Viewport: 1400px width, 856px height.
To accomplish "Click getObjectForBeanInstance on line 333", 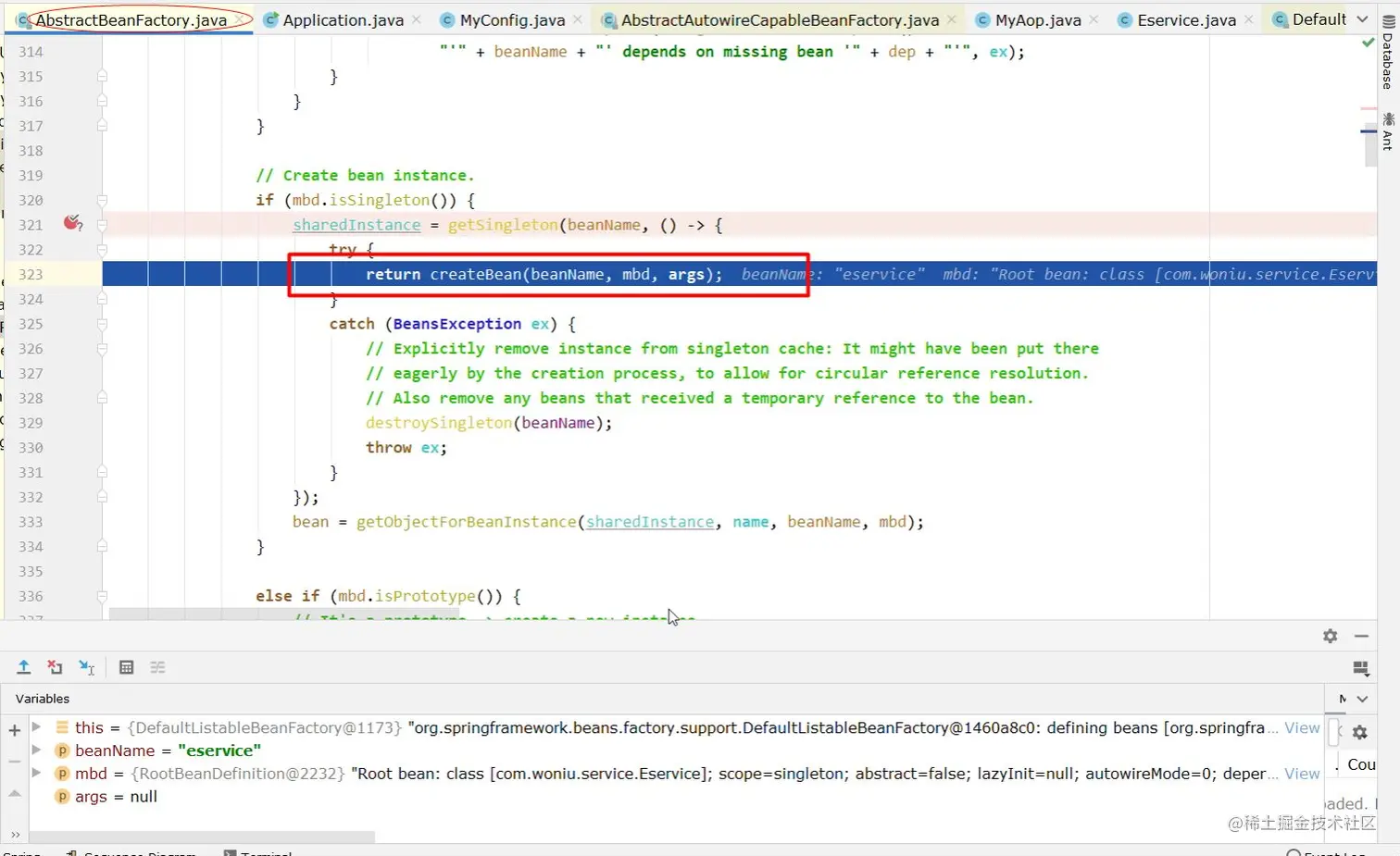I will coord(467,522).
